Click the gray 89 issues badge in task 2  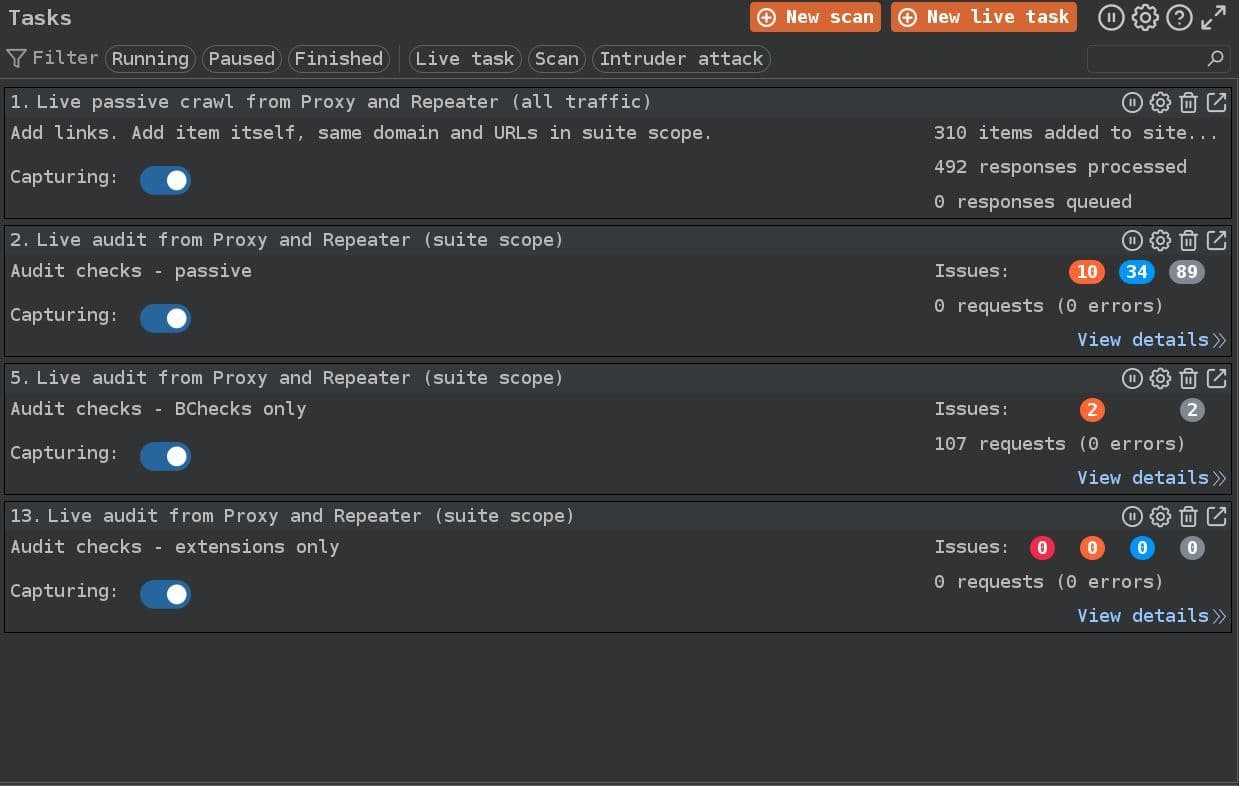coord(1187,272)
